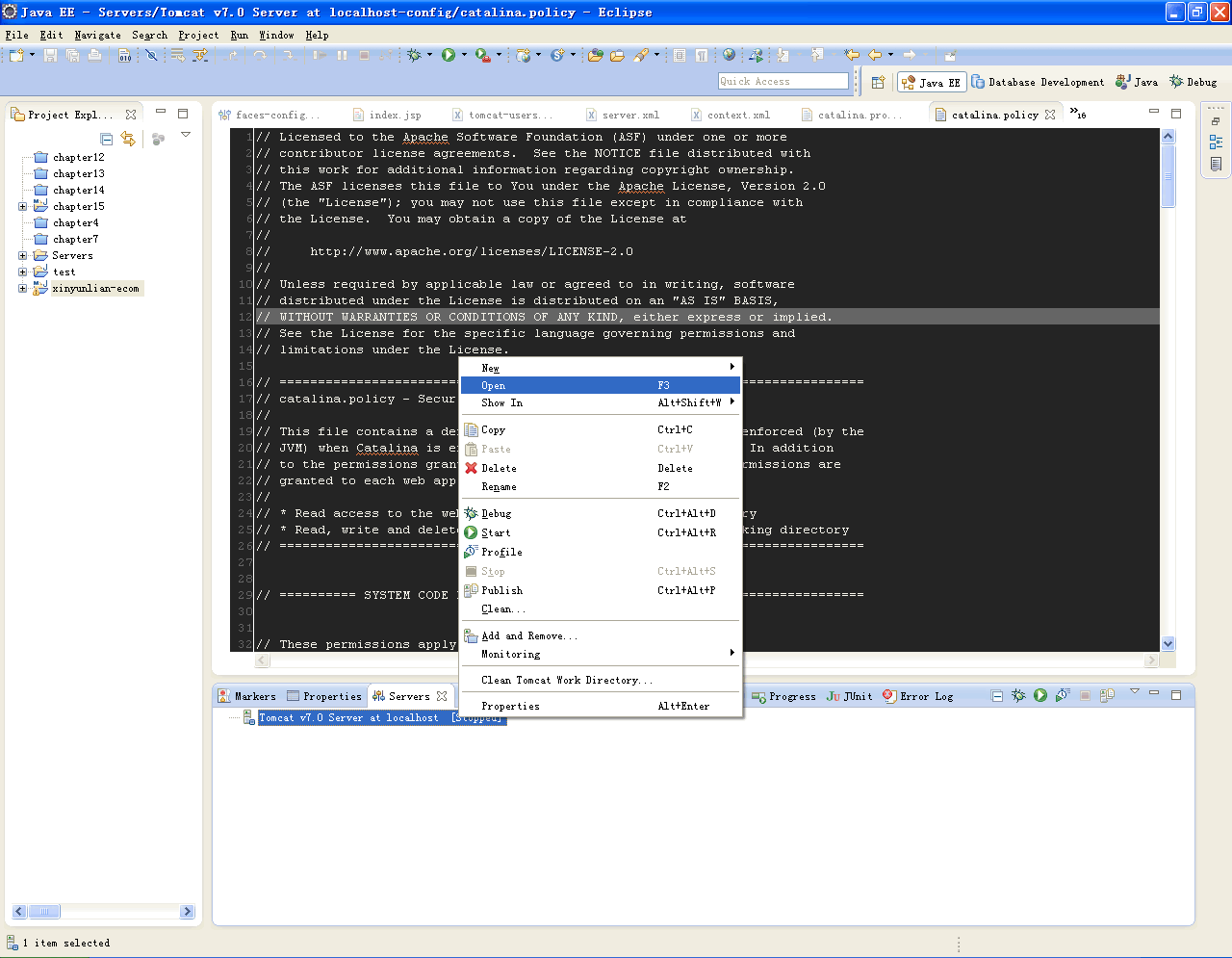Toggle Block Selection Mode icon

tap(680, 56)
